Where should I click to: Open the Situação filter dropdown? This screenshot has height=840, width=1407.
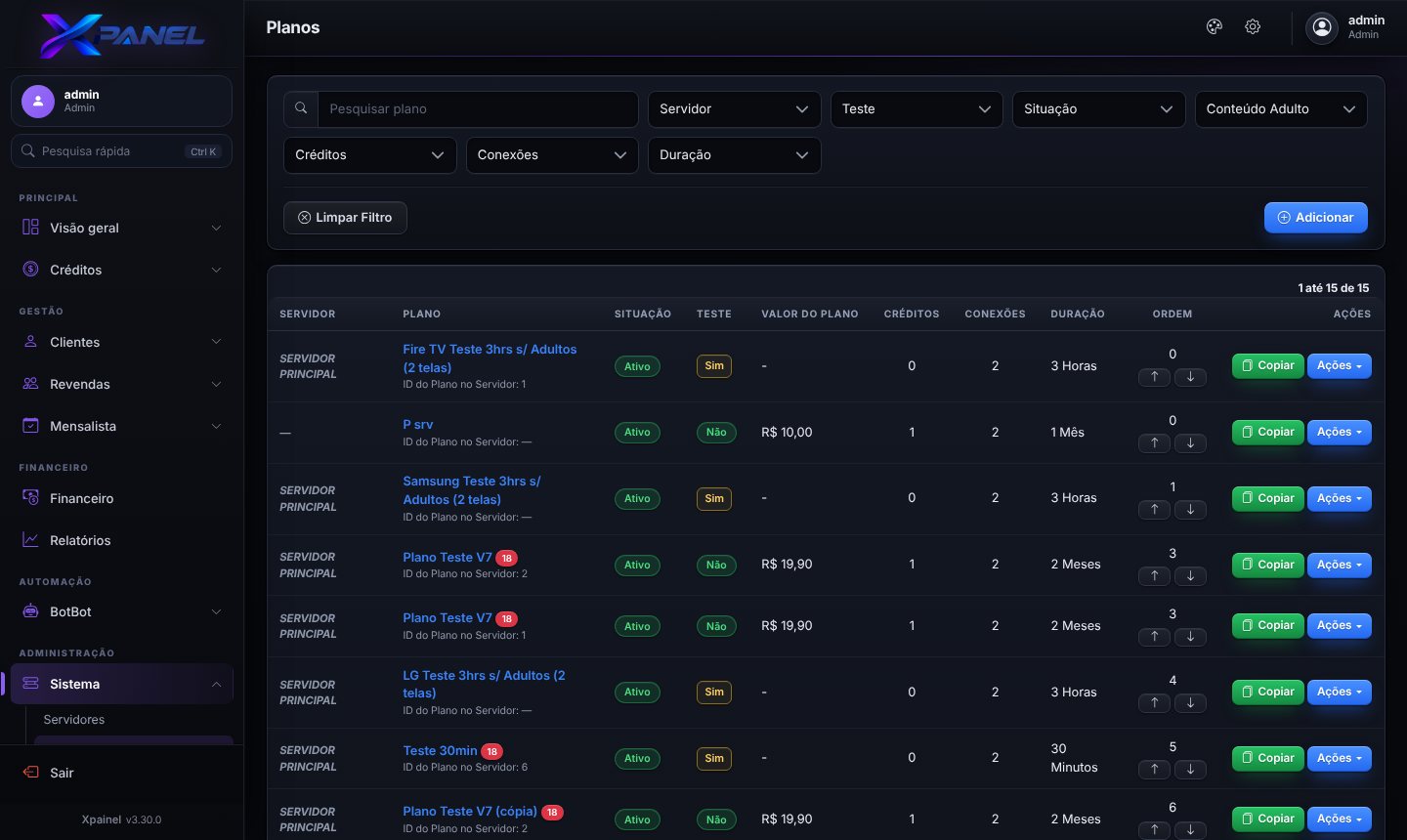[1098, 109]
